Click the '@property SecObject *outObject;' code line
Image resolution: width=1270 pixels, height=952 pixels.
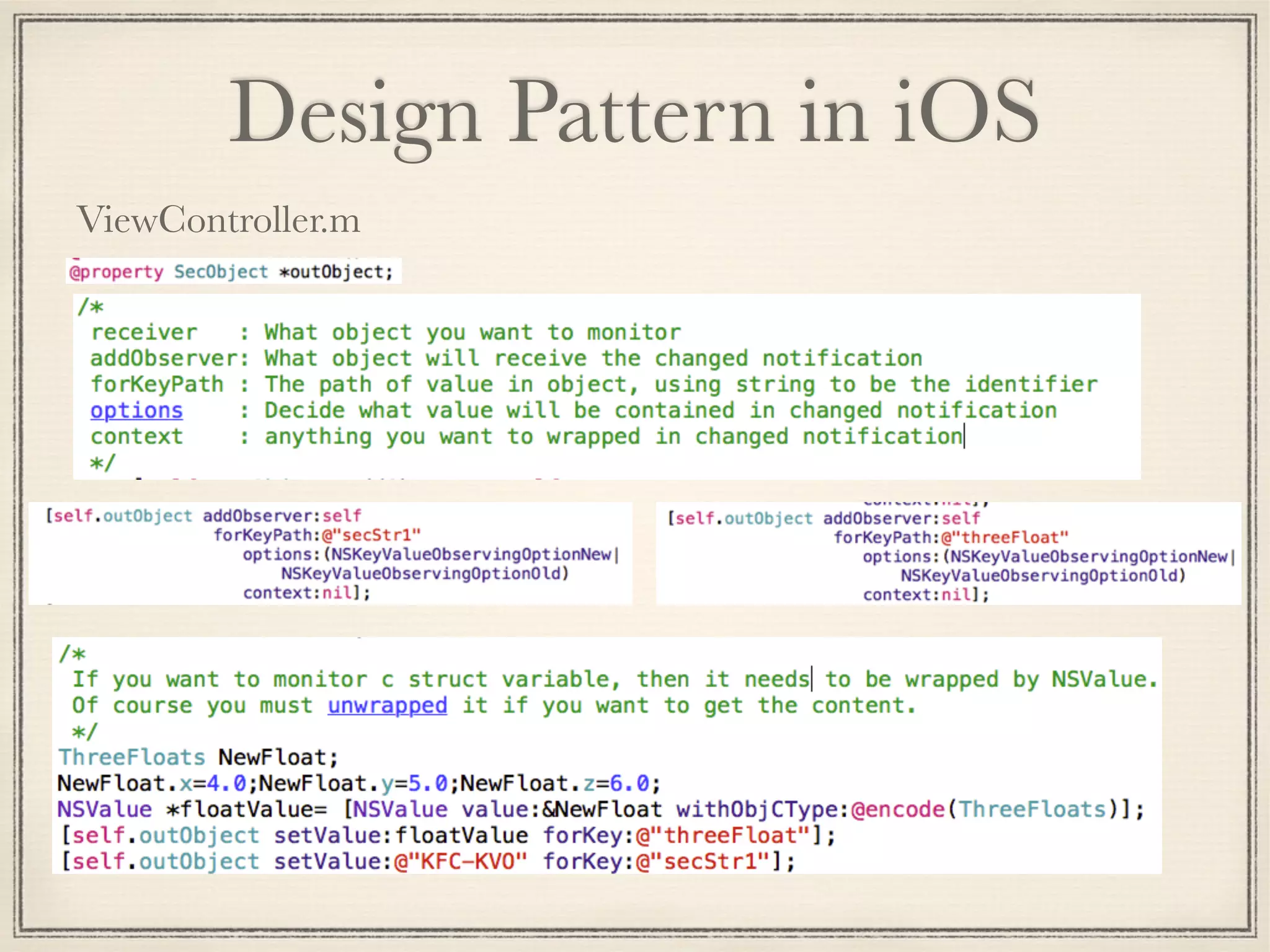[231, 272]
